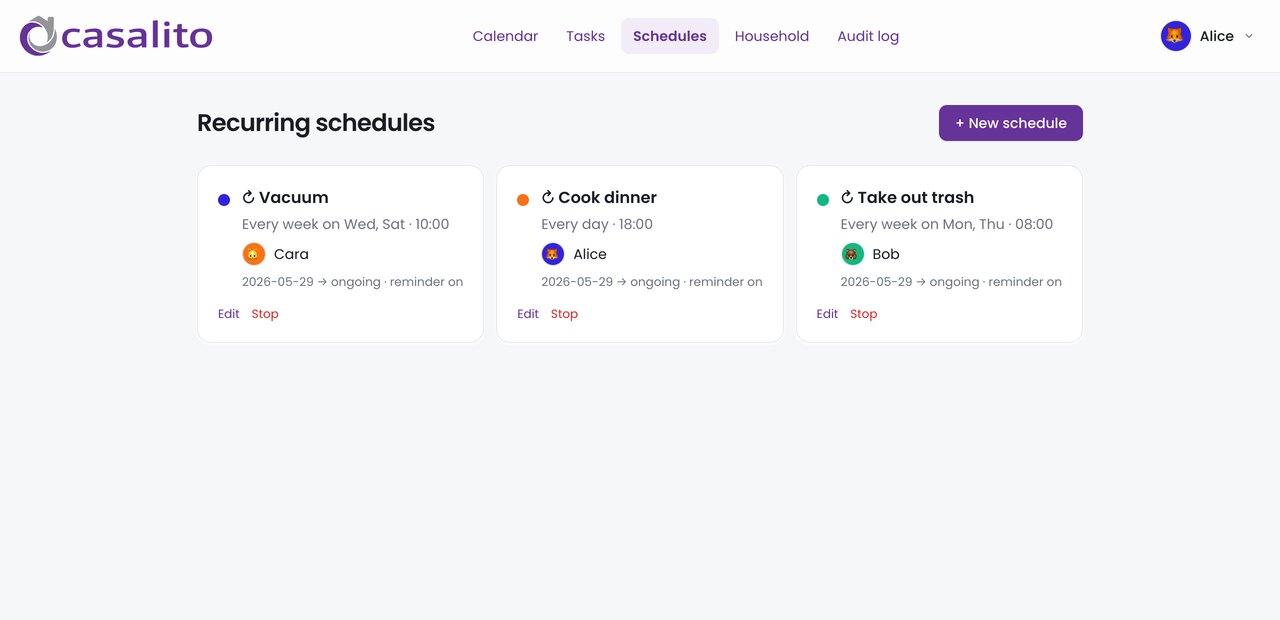
Task: Click the Vacuum card's date range line
Action: (353, 282)
